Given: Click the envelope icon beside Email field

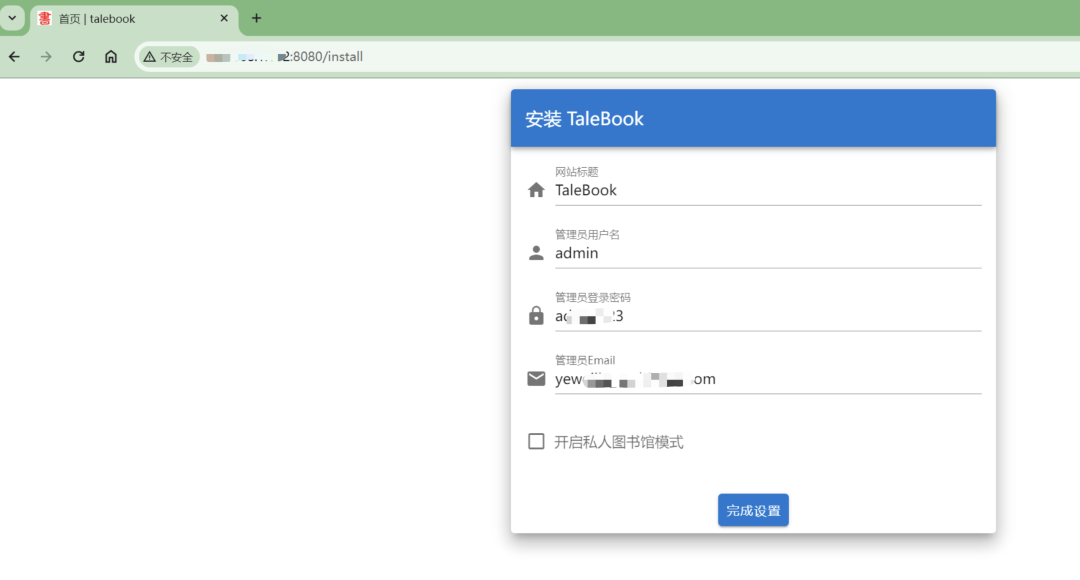Looking at the screenshot, I should tap(536, 379).
